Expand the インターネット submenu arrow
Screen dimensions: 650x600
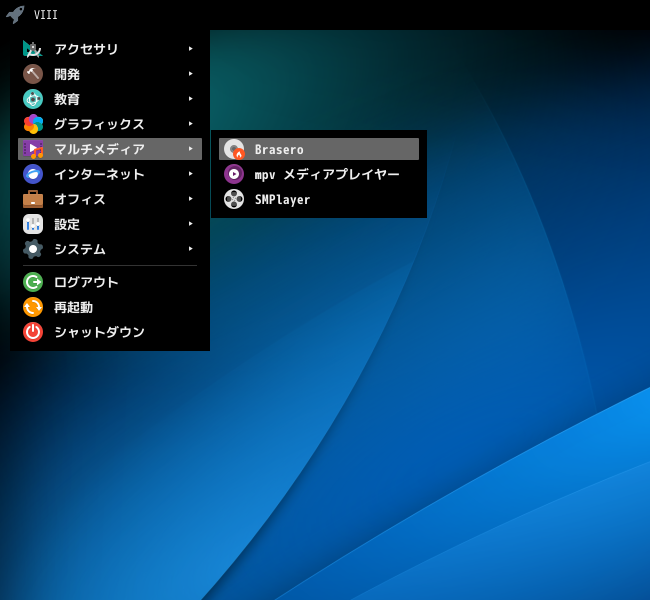[x=190, y=174]
